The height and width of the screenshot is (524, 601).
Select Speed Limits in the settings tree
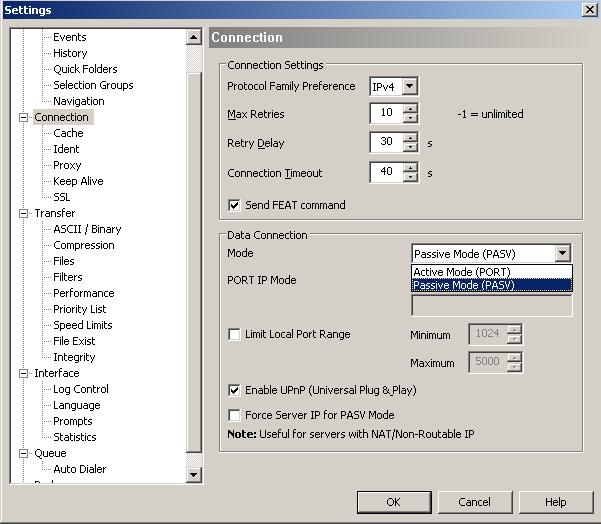coord(82,325)
